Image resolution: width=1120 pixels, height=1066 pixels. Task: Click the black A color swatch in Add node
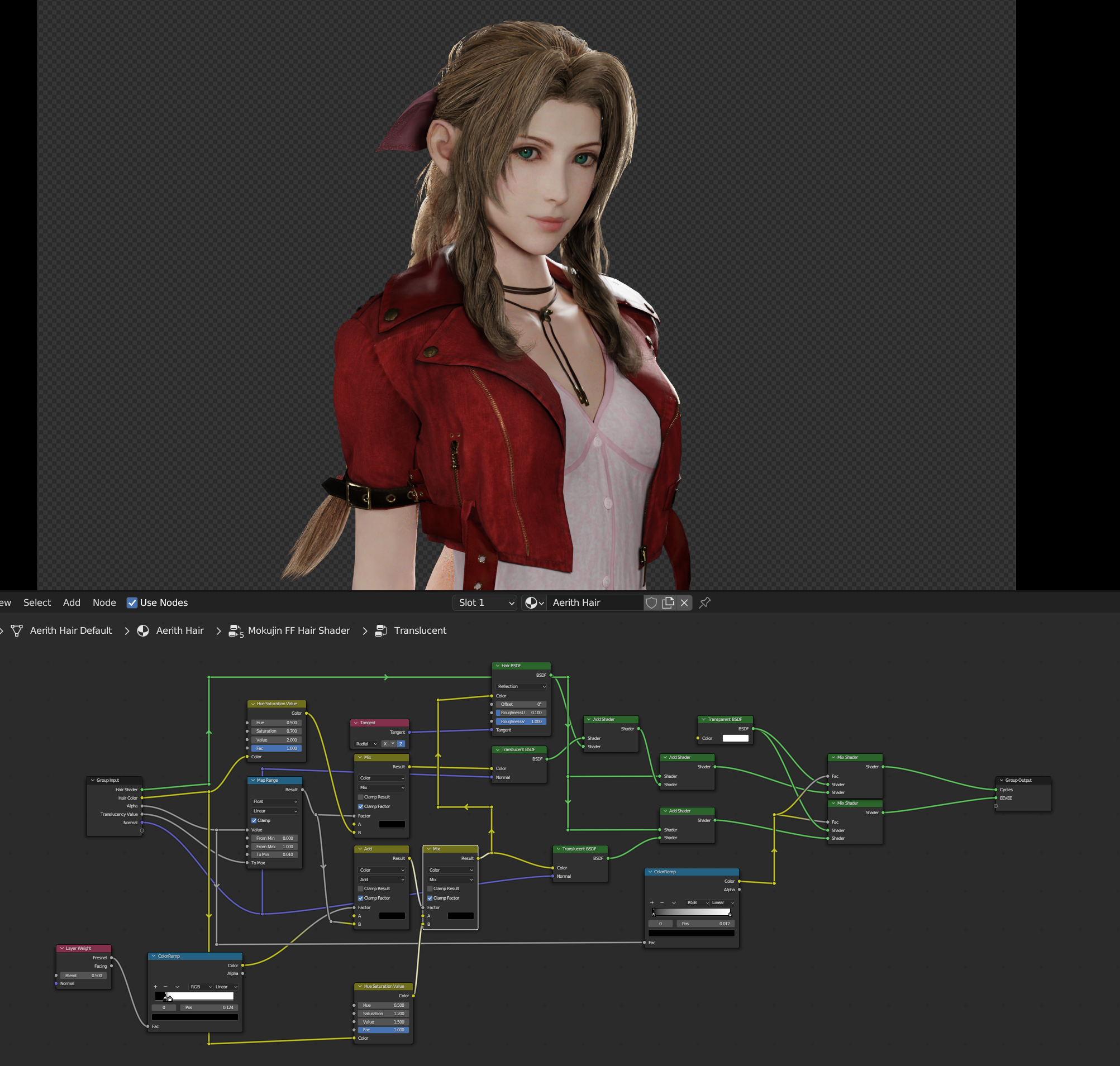[x=392, y=916]
